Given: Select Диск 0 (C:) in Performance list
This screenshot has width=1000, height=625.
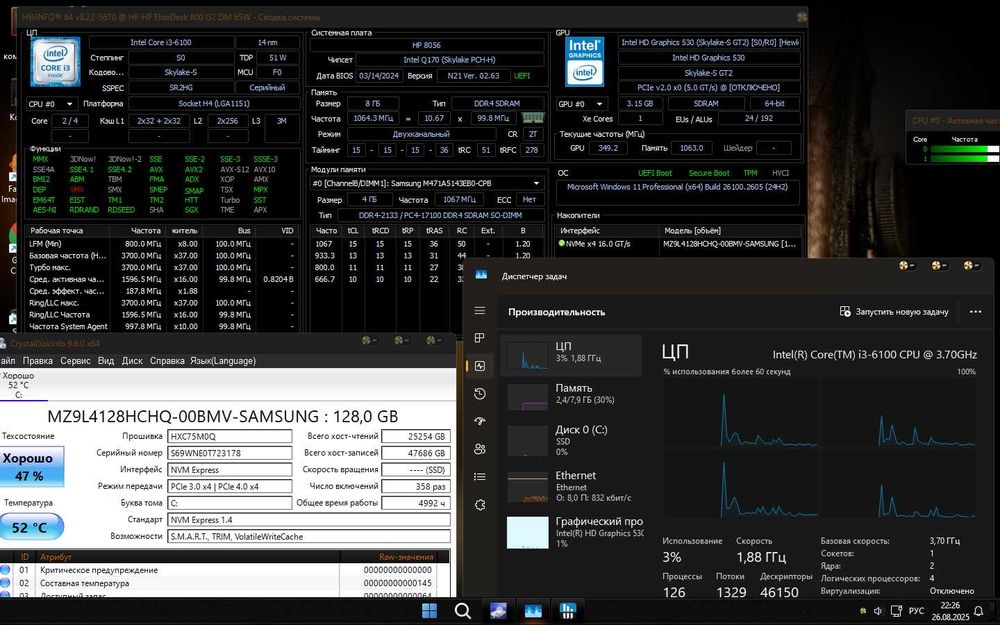Looking at the screenshot, I should [570, 439].
